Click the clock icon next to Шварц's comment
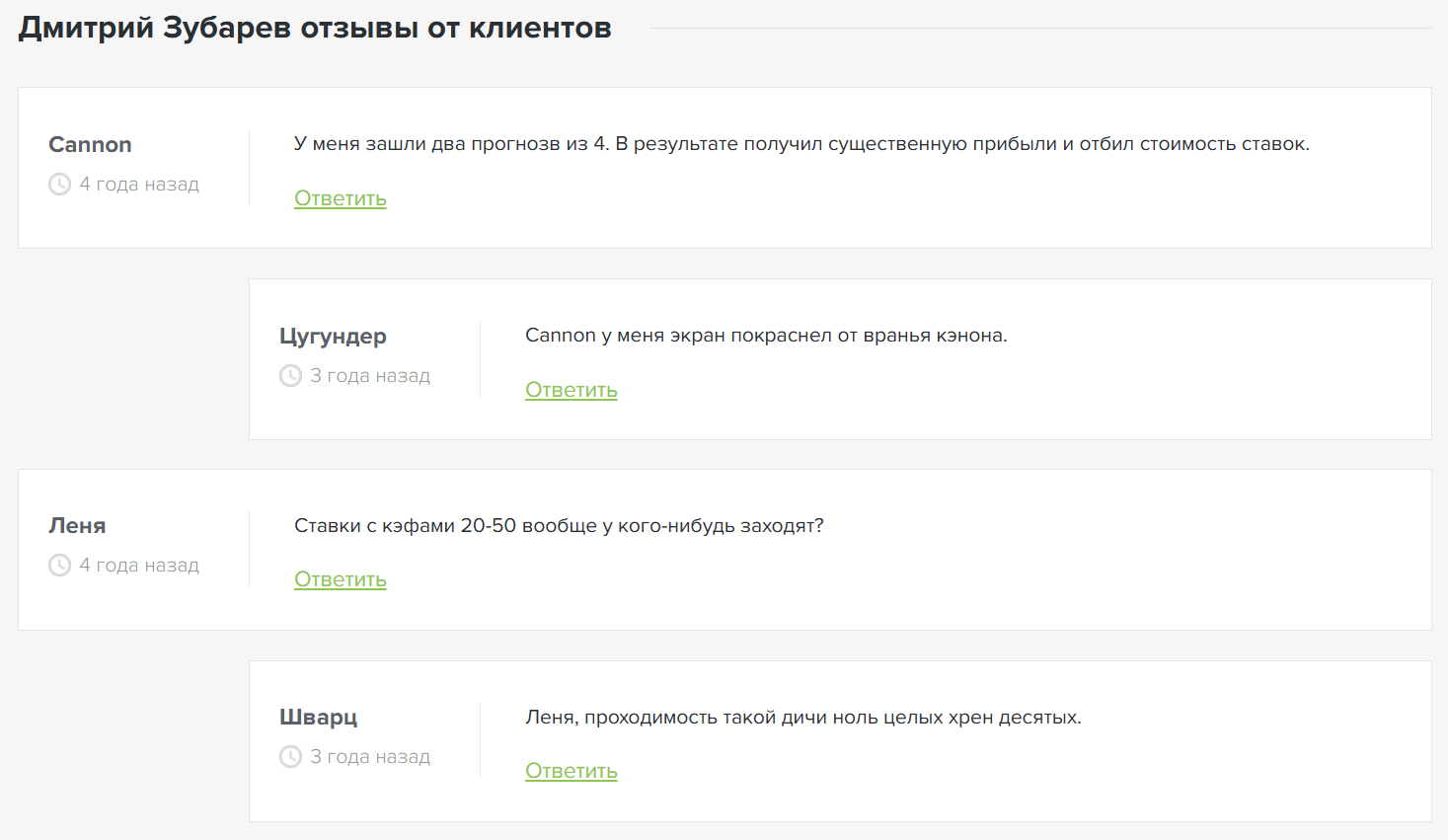The image size is (1448, 840). (x=289, y=756)
